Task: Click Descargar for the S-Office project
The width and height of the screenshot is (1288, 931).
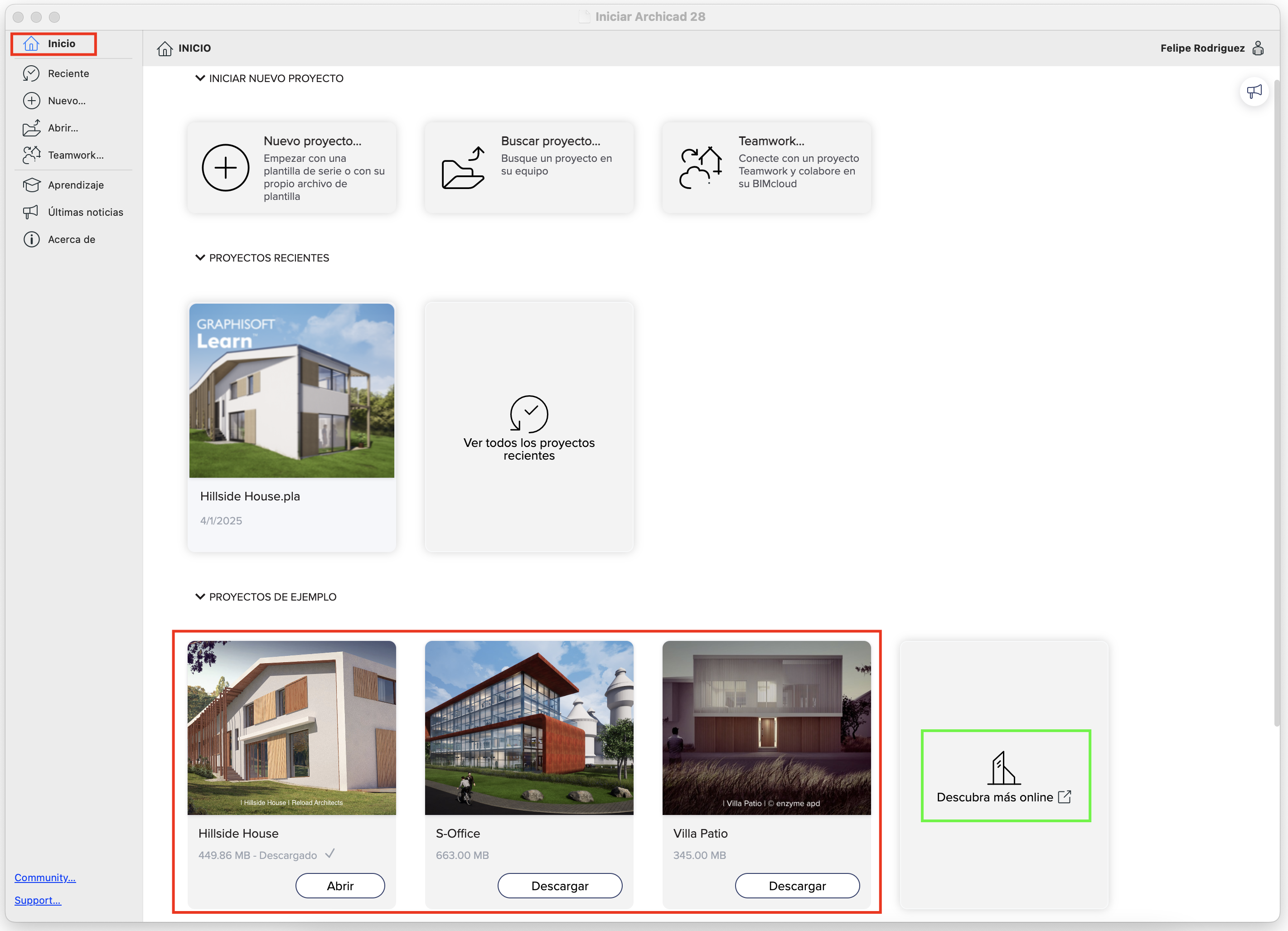Action: (x=559, y=886)
